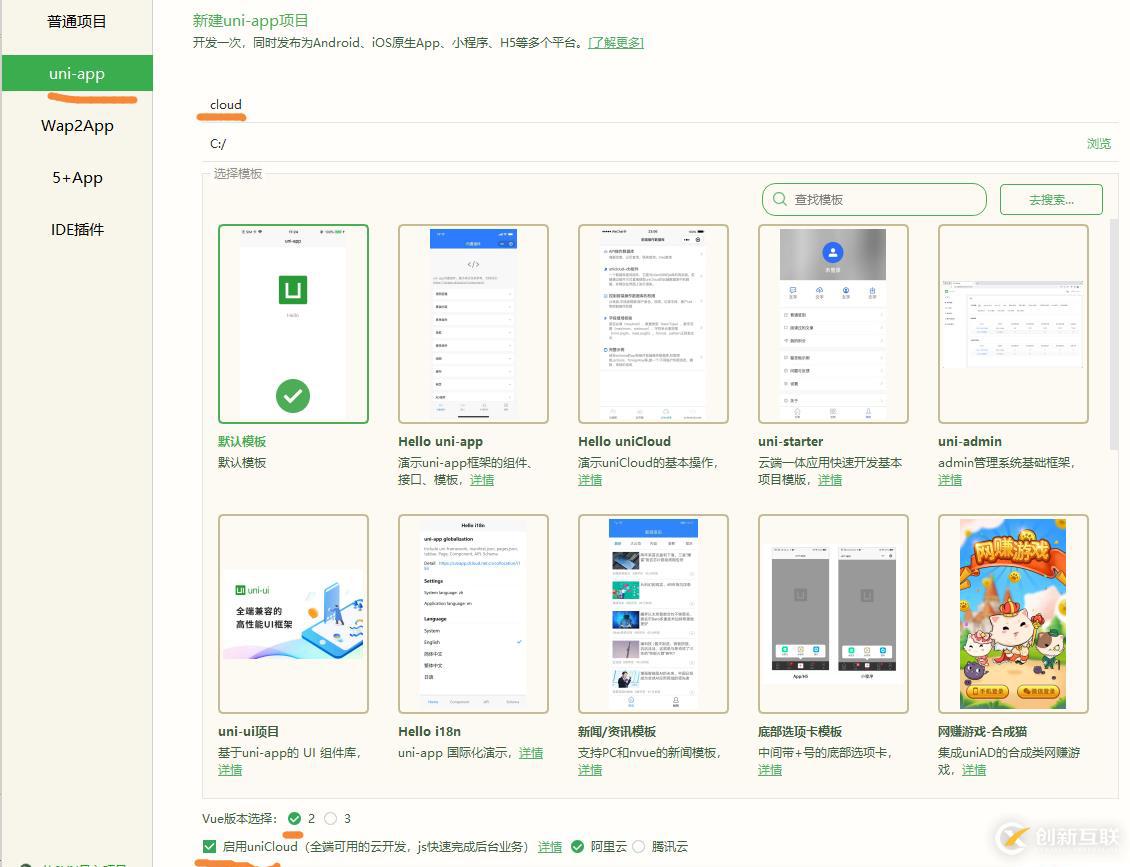
Task: Click the Hello i18n template title
Action: 429,732
